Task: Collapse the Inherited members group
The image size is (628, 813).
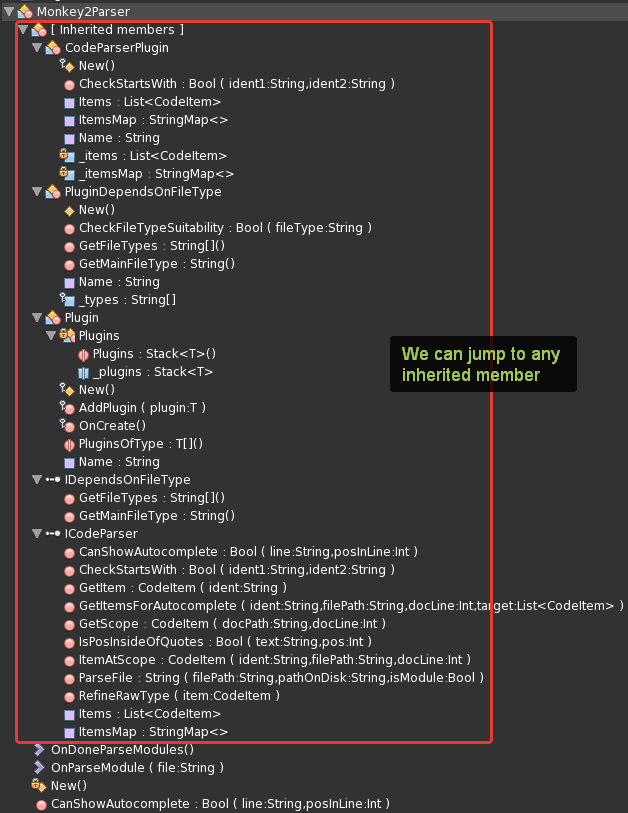Action: click(23, 30)
